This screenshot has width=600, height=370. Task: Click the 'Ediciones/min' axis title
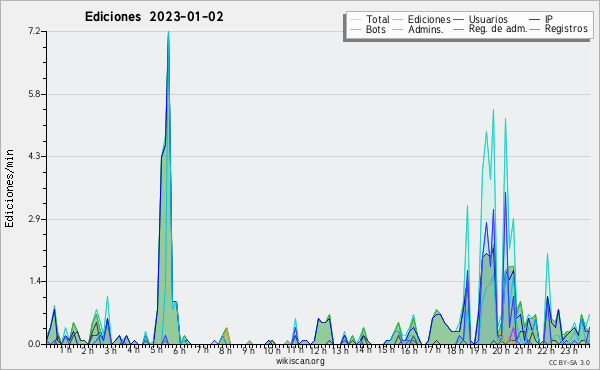point(9,188)
